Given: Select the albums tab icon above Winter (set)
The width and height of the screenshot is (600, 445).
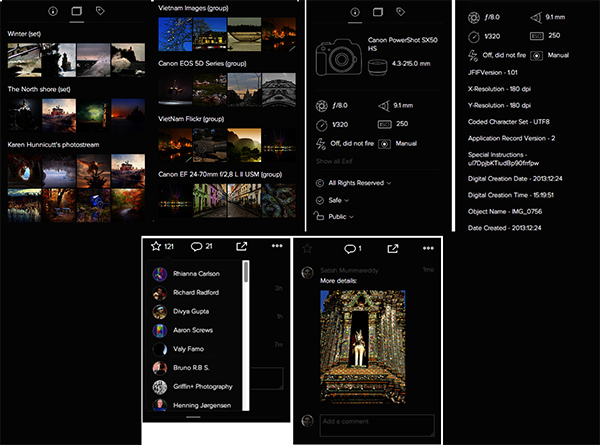Looking at the screenshot, I should (77, 11).
